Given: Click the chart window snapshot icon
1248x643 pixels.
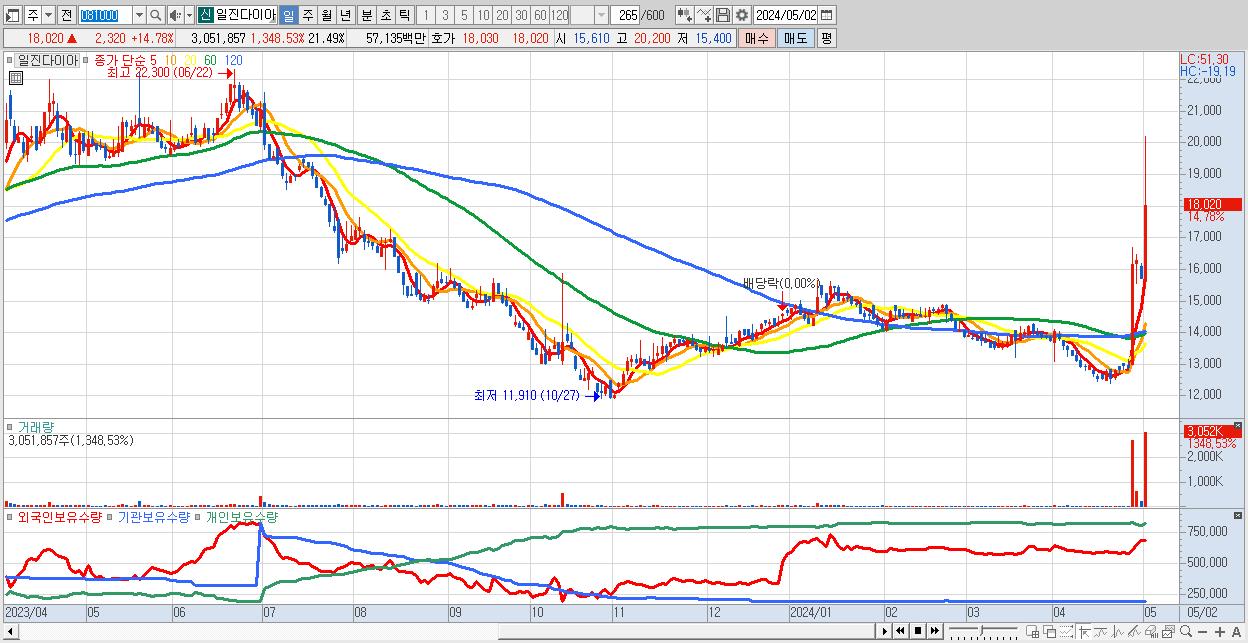Looking at the screenshot, I should [x=1168, y=632].
